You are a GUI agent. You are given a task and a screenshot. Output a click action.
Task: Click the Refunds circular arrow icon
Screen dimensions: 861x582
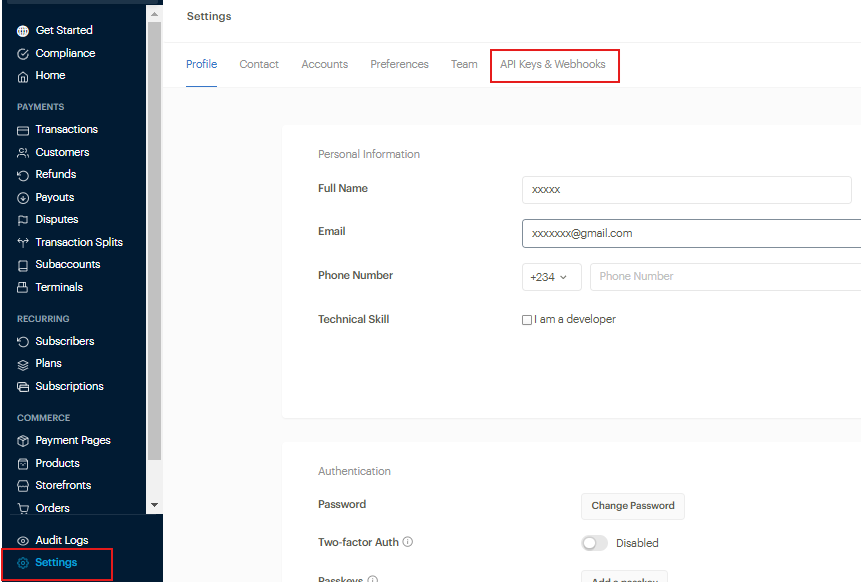pyautogui.click(x=23, y=175)
